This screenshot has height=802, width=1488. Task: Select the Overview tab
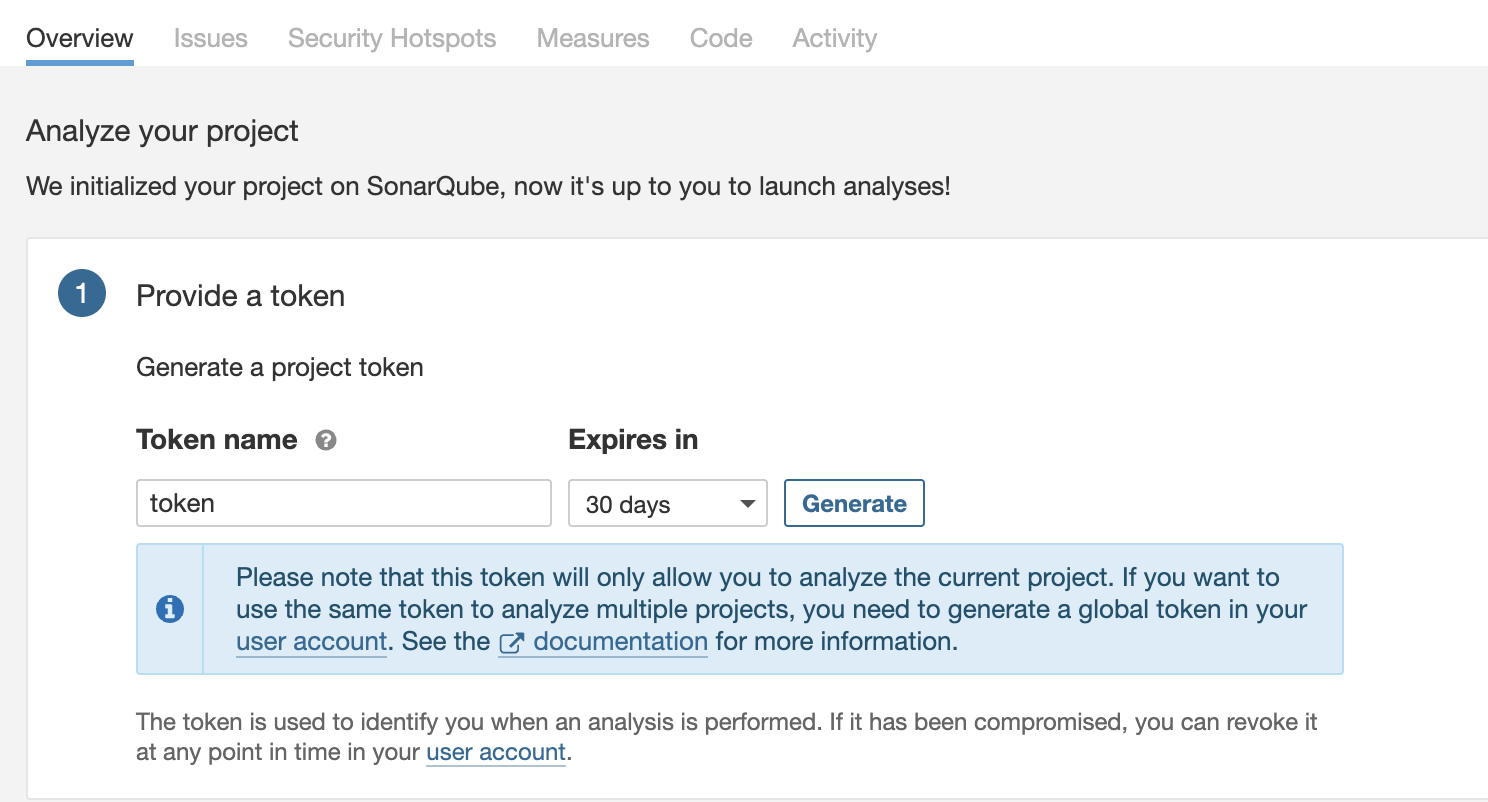79,38
